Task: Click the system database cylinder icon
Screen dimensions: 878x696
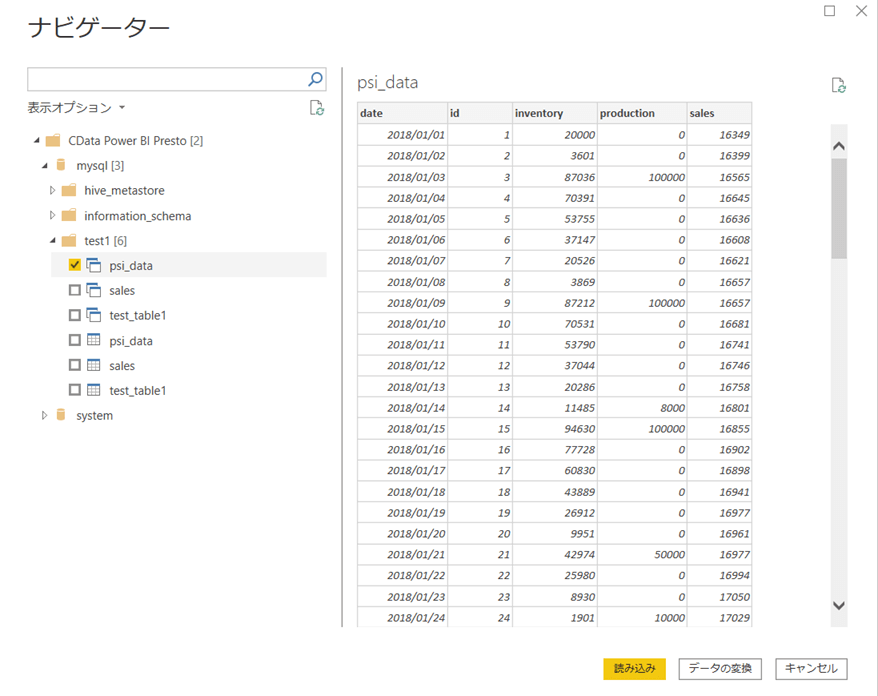Action: [61, 415]
